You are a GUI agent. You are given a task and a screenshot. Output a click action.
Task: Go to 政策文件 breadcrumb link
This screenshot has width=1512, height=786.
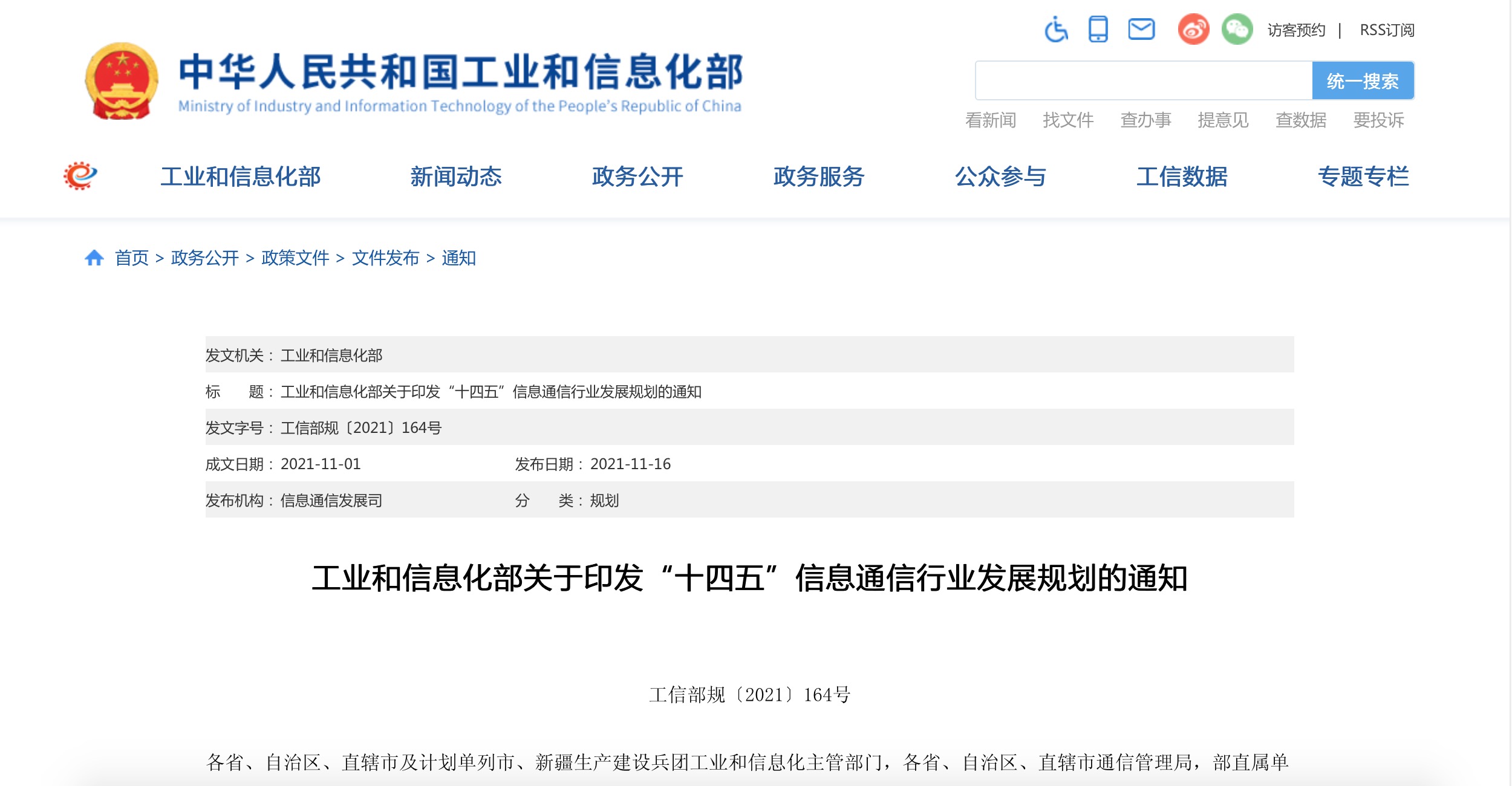pos(295,258)
